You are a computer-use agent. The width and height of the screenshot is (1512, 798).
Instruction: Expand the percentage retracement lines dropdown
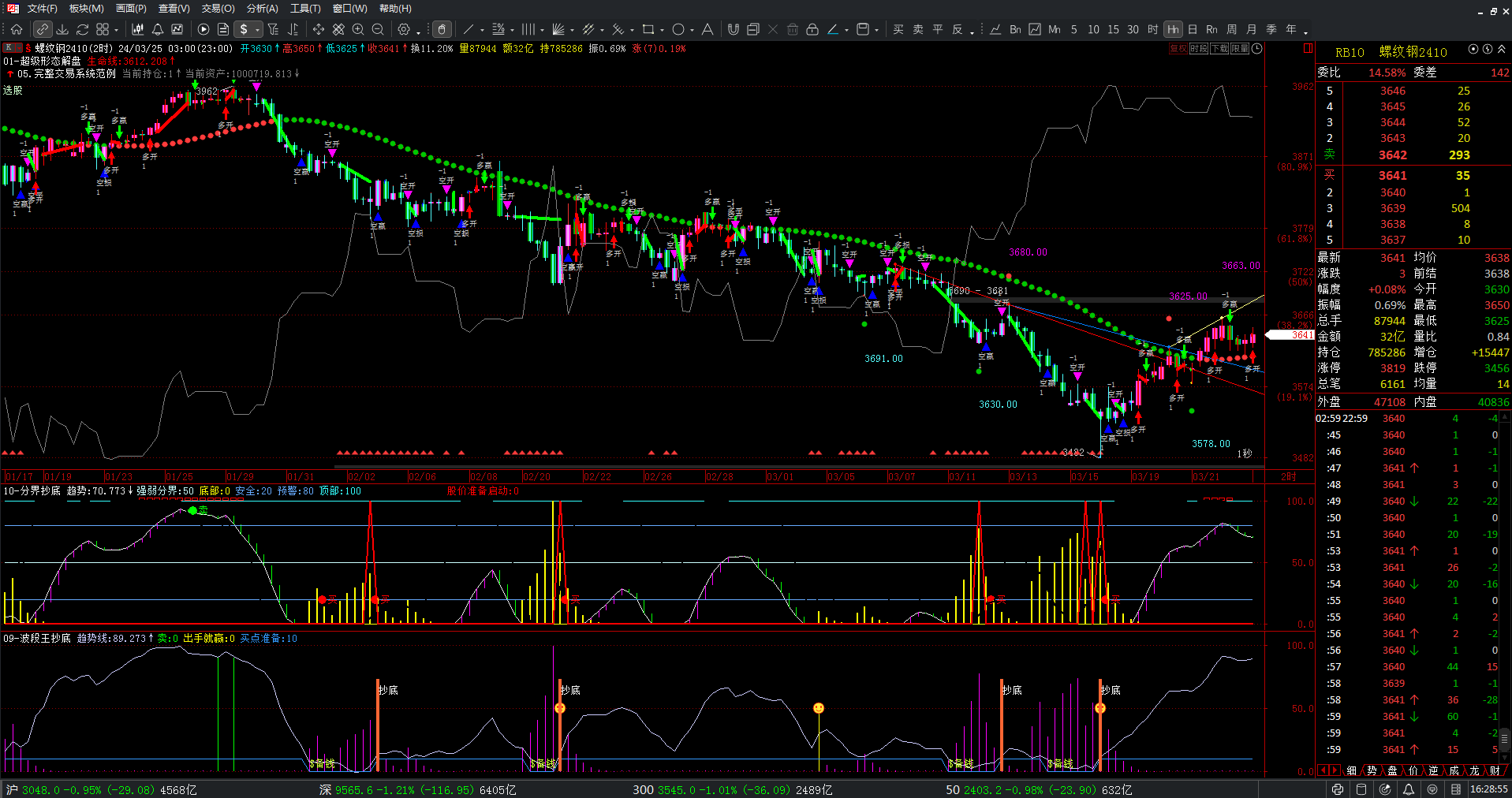(x=512, y=31)
